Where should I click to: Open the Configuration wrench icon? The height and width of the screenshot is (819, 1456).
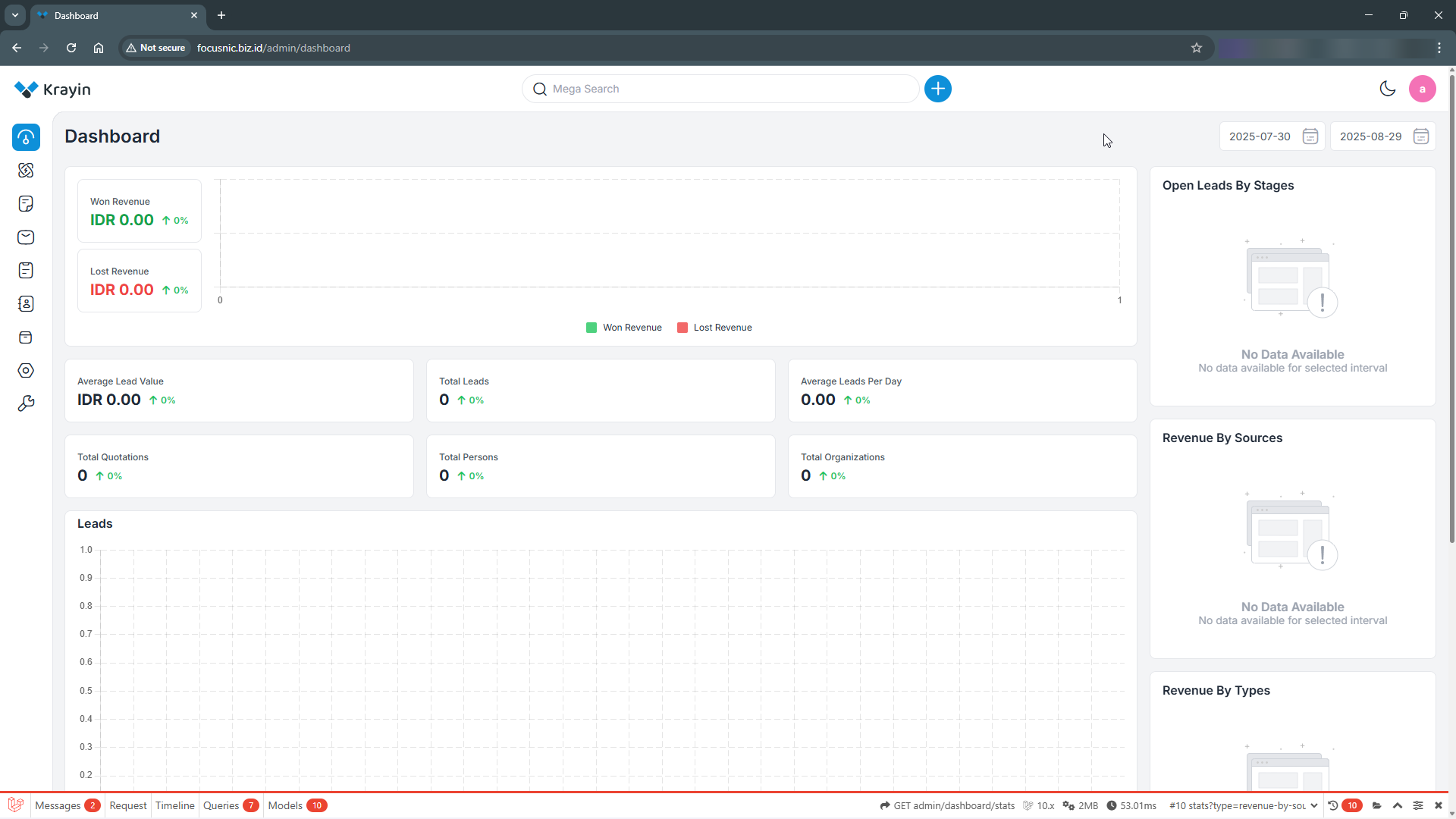click(26, 403)
